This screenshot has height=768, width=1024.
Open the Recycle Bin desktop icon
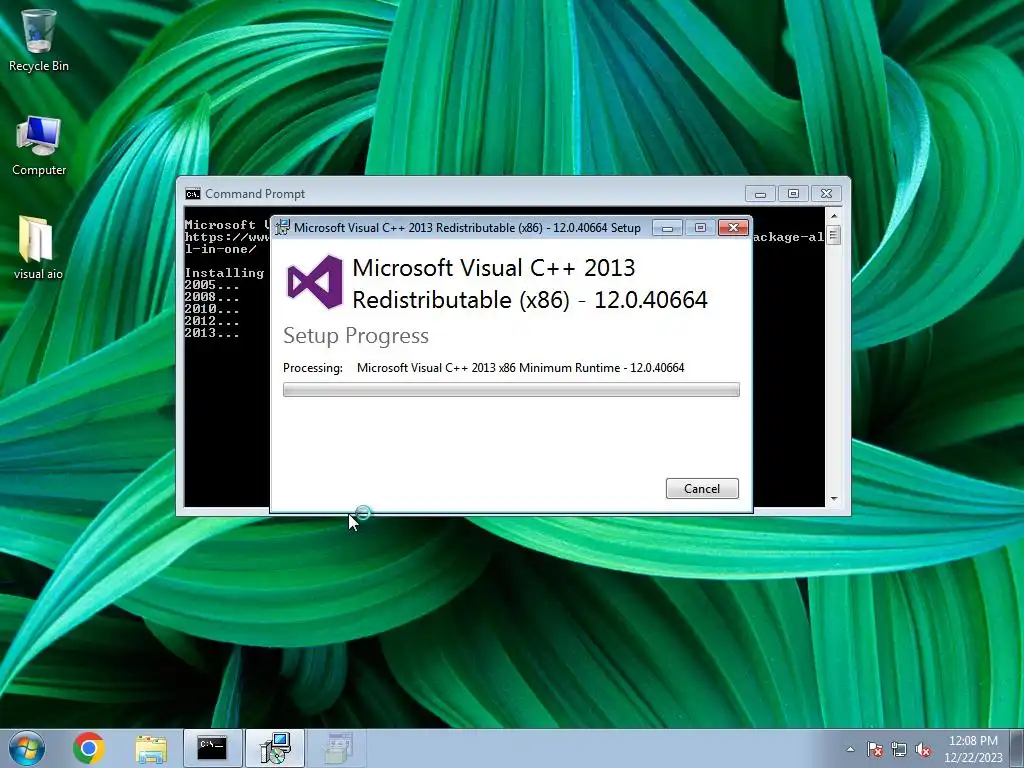pos(39,40)
